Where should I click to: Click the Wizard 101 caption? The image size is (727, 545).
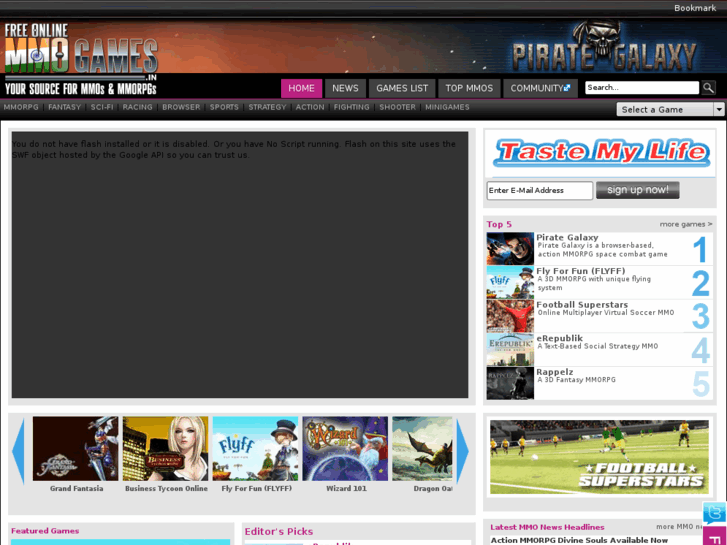click(x=346, y=488)
